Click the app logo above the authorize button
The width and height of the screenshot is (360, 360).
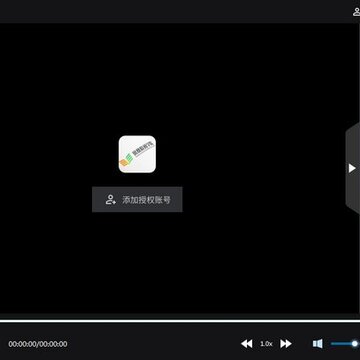click(x=137, y=154)
